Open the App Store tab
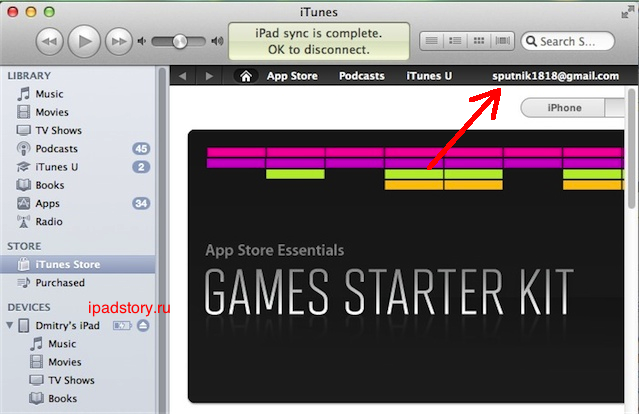This screenshot has height=414, width=639. point(292,76)
